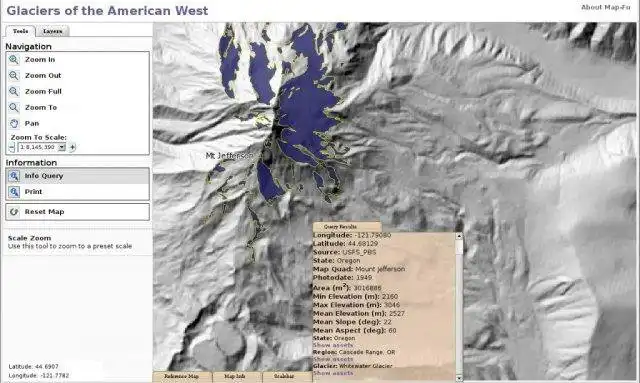Click the Information section heading
The image size is (640, 383).
click(x=31, y=163)
